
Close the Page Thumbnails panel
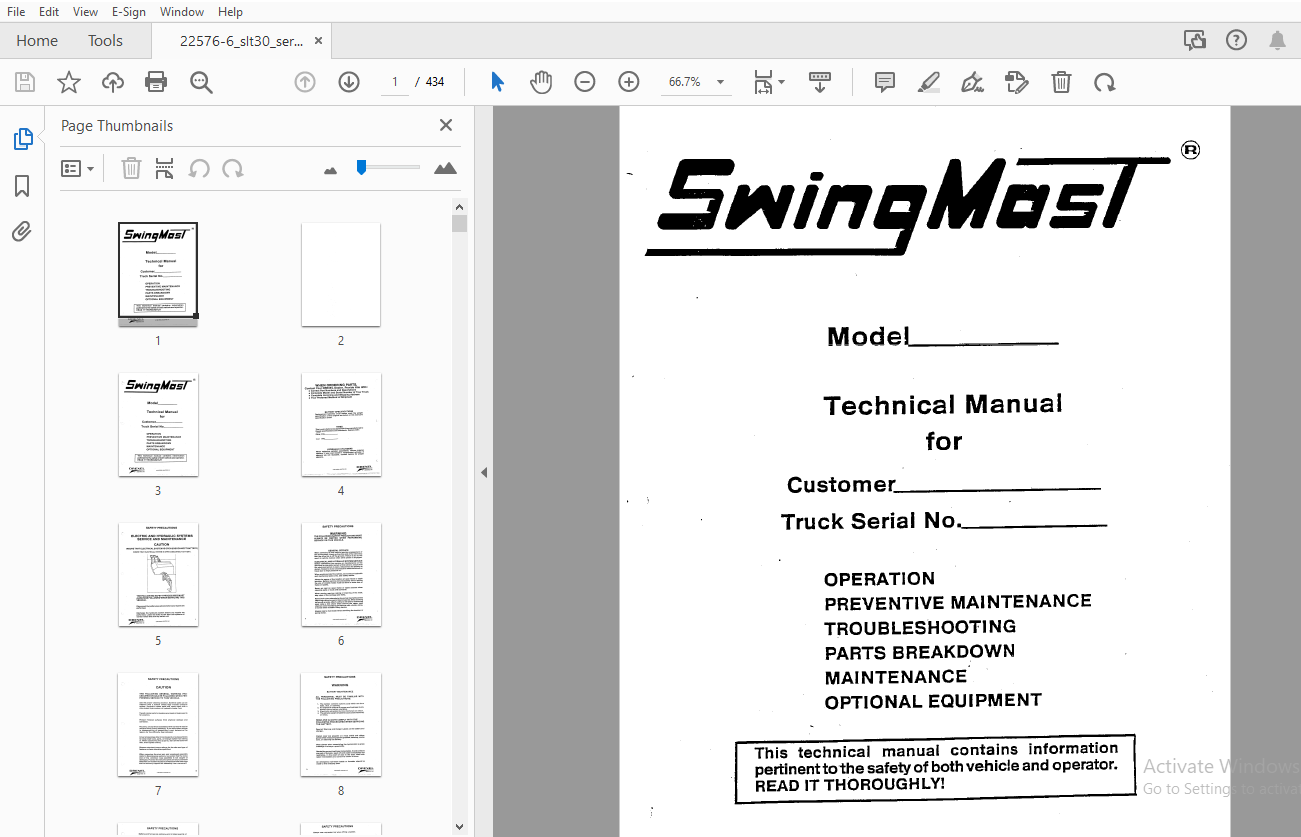[446, 125]
